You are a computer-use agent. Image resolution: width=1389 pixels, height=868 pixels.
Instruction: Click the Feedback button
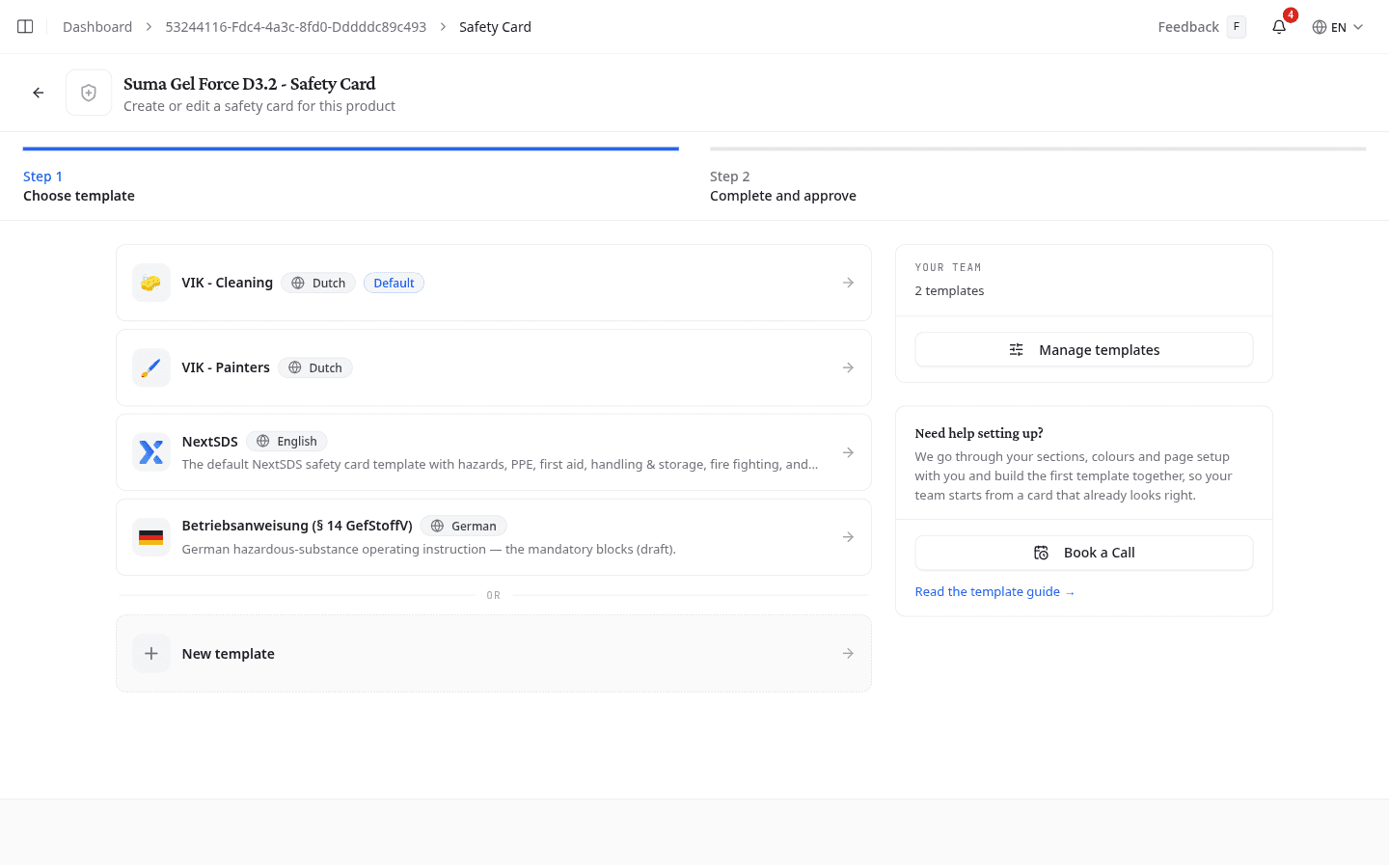(x=1202, y=27)
